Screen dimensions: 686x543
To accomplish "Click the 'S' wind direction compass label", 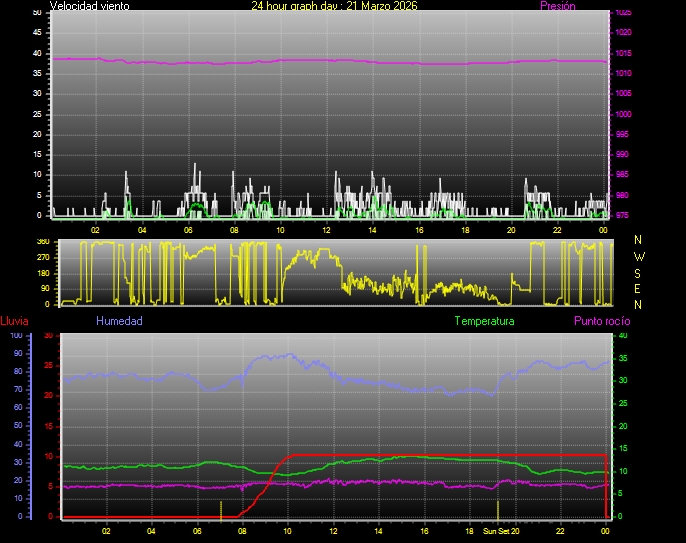I will pos(638,272).
